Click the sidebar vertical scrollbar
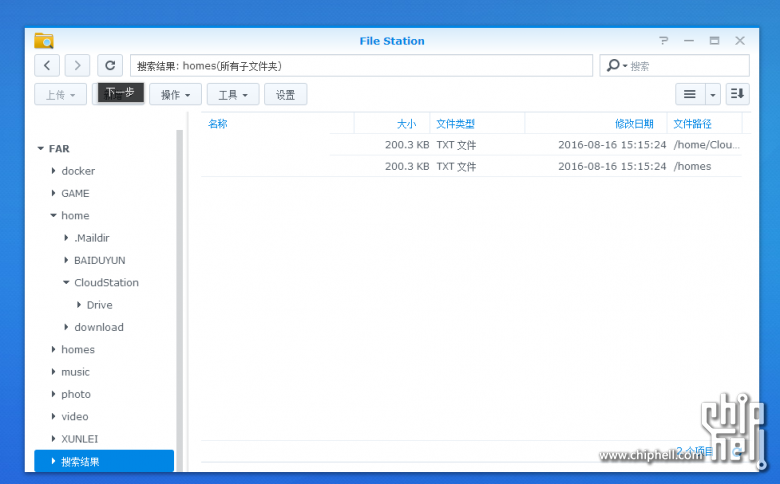780x484 pixels. tap(180, 298)
